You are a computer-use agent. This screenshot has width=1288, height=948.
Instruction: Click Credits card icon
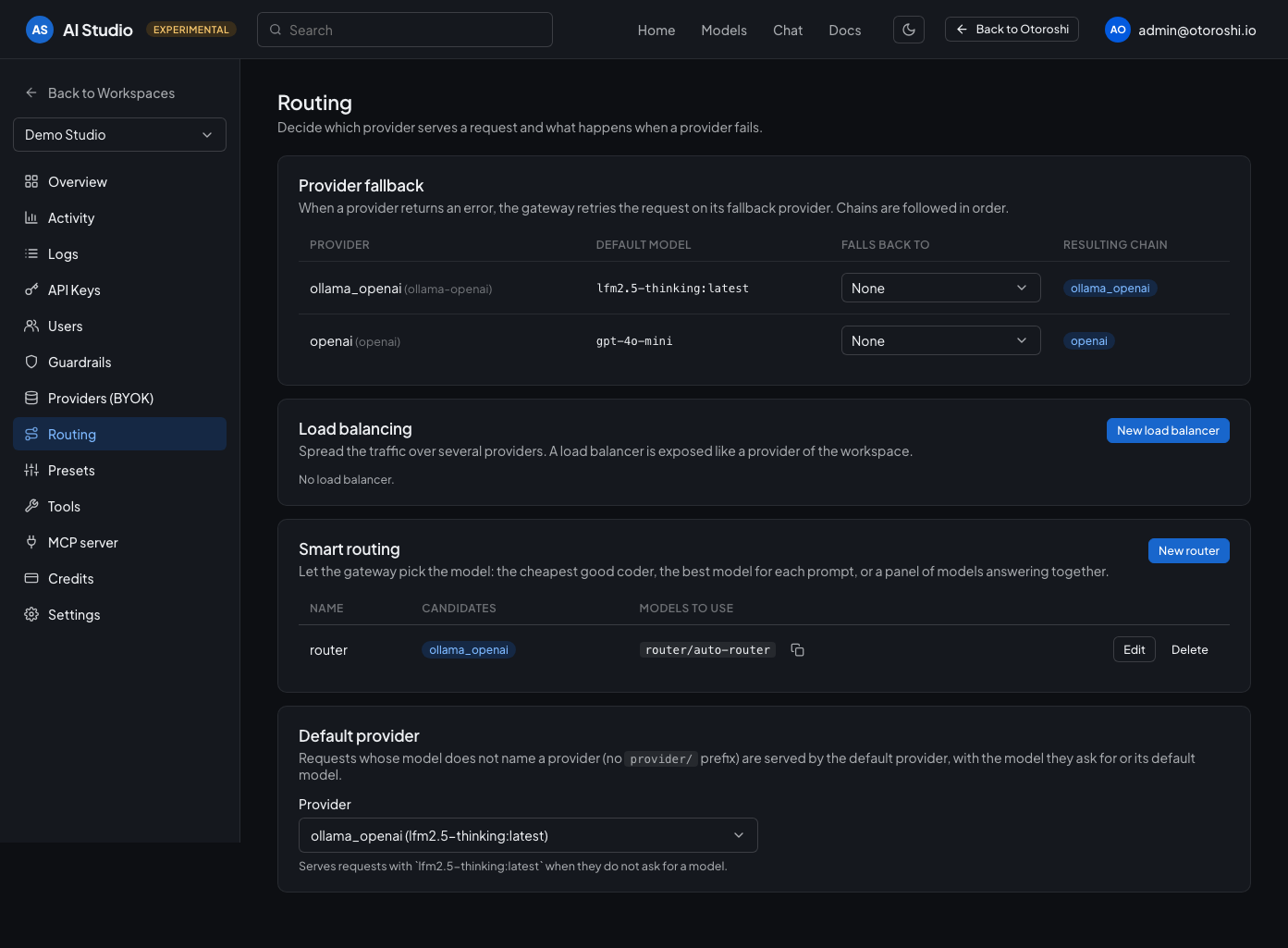(x=31, y=578)
